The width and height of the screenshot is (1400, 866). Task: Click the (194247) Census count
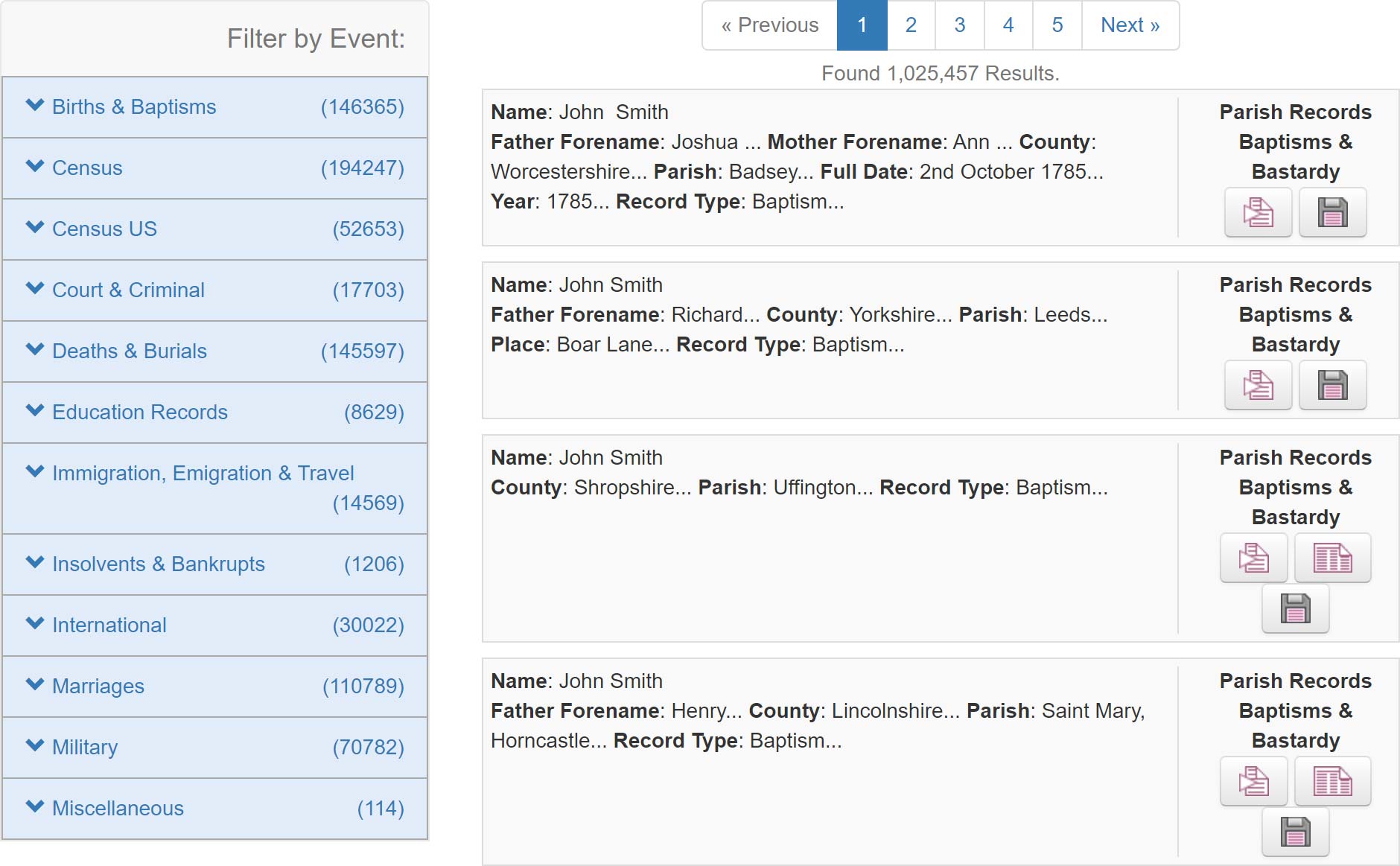click(363, 168)
